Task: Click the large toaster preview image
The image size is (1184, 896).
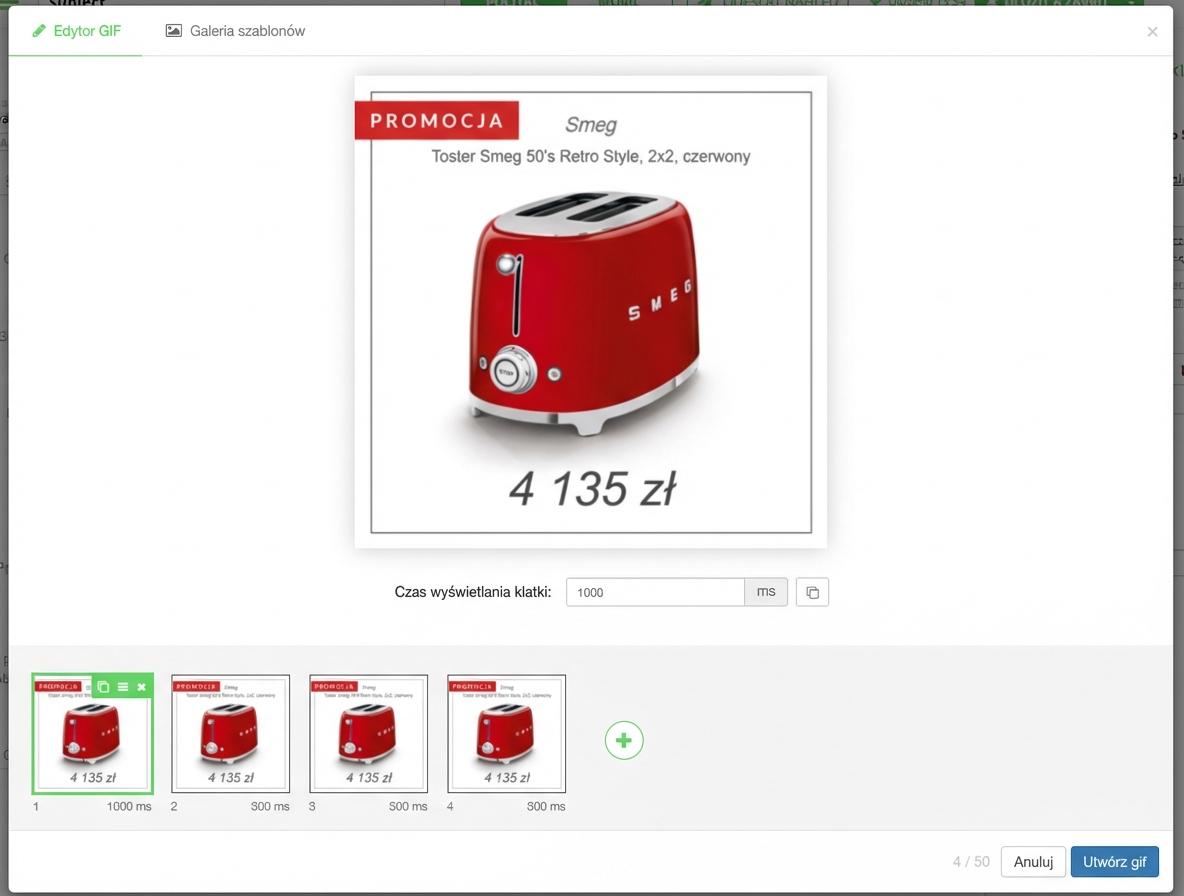Action: coord(590,312)
